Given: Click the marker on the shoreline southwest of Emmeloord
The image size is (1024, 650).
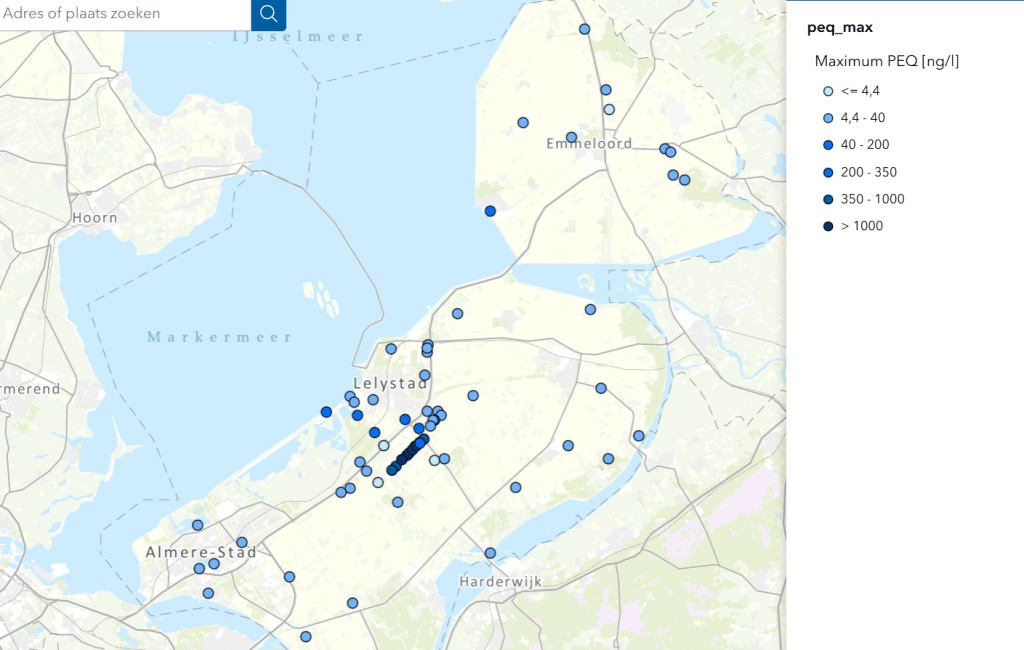Looking at the screenshot, I should (x=490, y=211).
